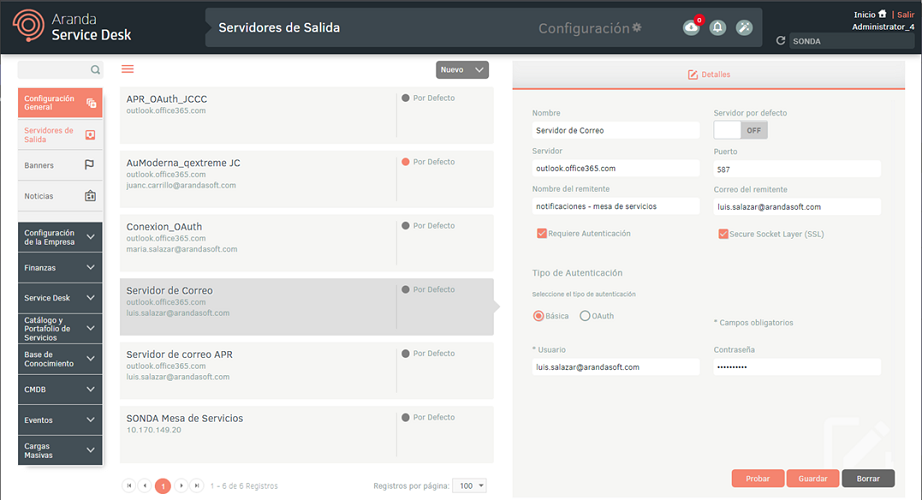This screenshot has width=922, height=500.
Task: Toggle the hamburger menu icon above list
Action: (128, 69)
